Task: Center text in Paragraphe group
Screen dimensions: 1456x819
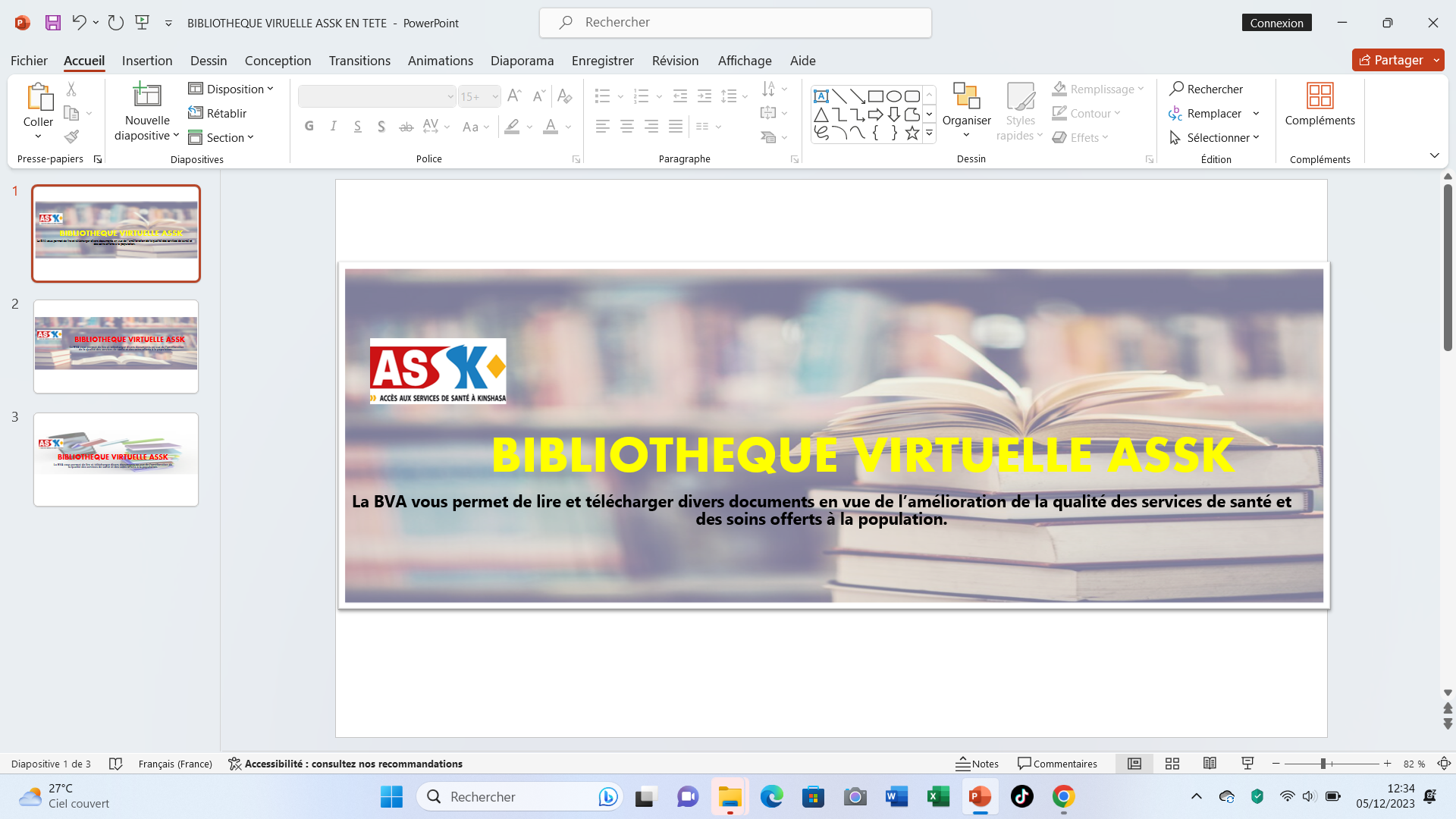Action: (x=627, y=126)
